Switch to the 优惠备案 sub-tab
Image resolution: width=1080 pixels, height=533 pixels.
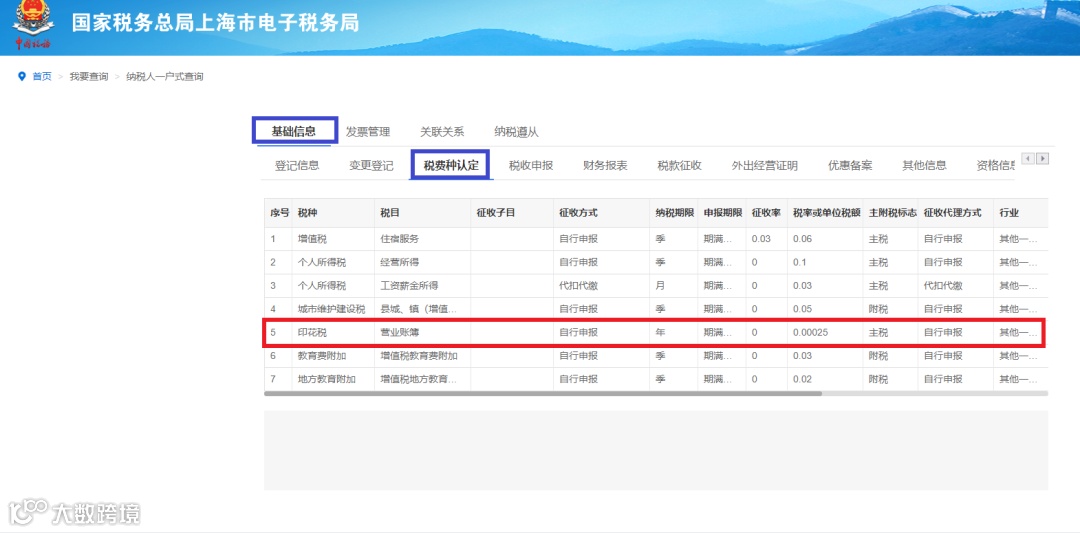point(850,165)
